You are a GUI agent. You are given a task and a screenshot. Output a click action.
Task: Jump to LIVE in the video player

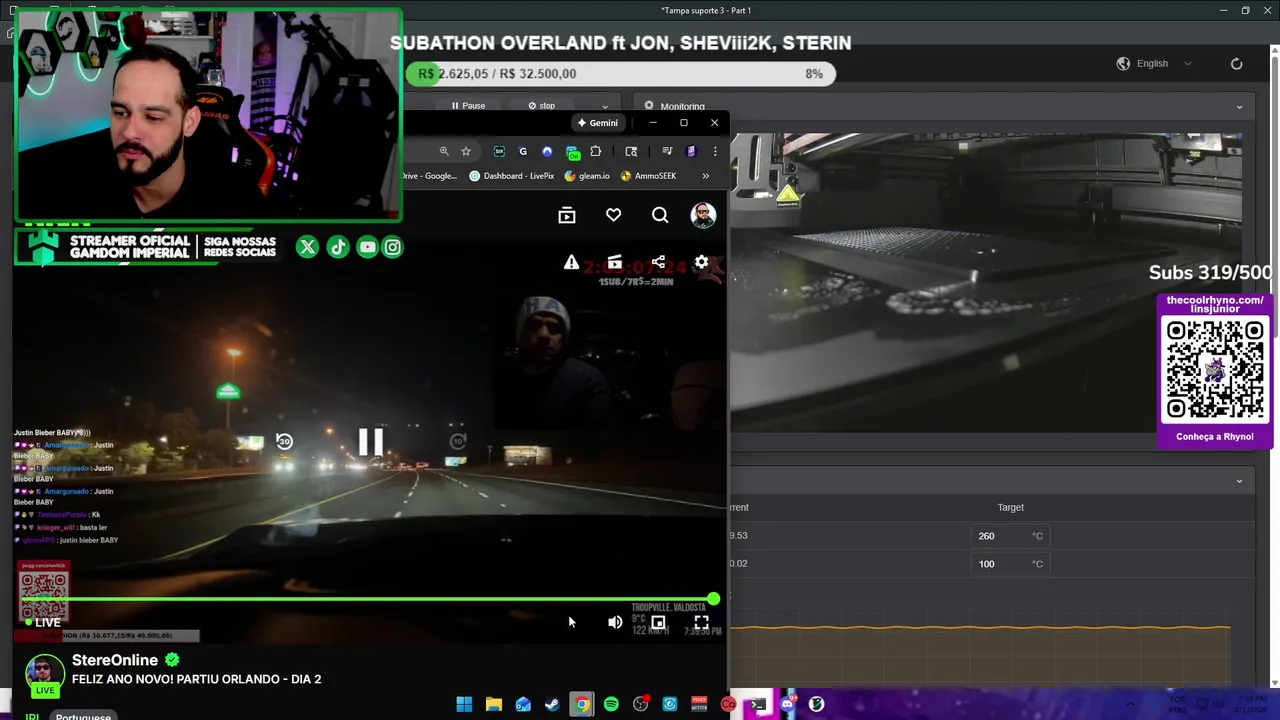point(42,622)
